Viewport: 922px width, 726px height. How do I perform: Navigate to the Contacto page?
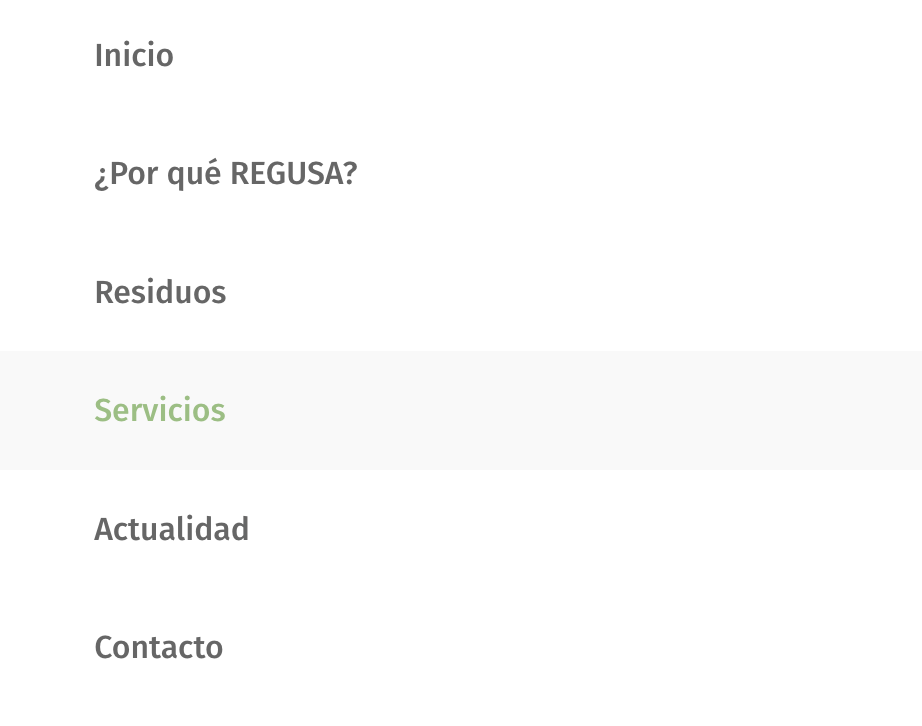tap(158, 648)
